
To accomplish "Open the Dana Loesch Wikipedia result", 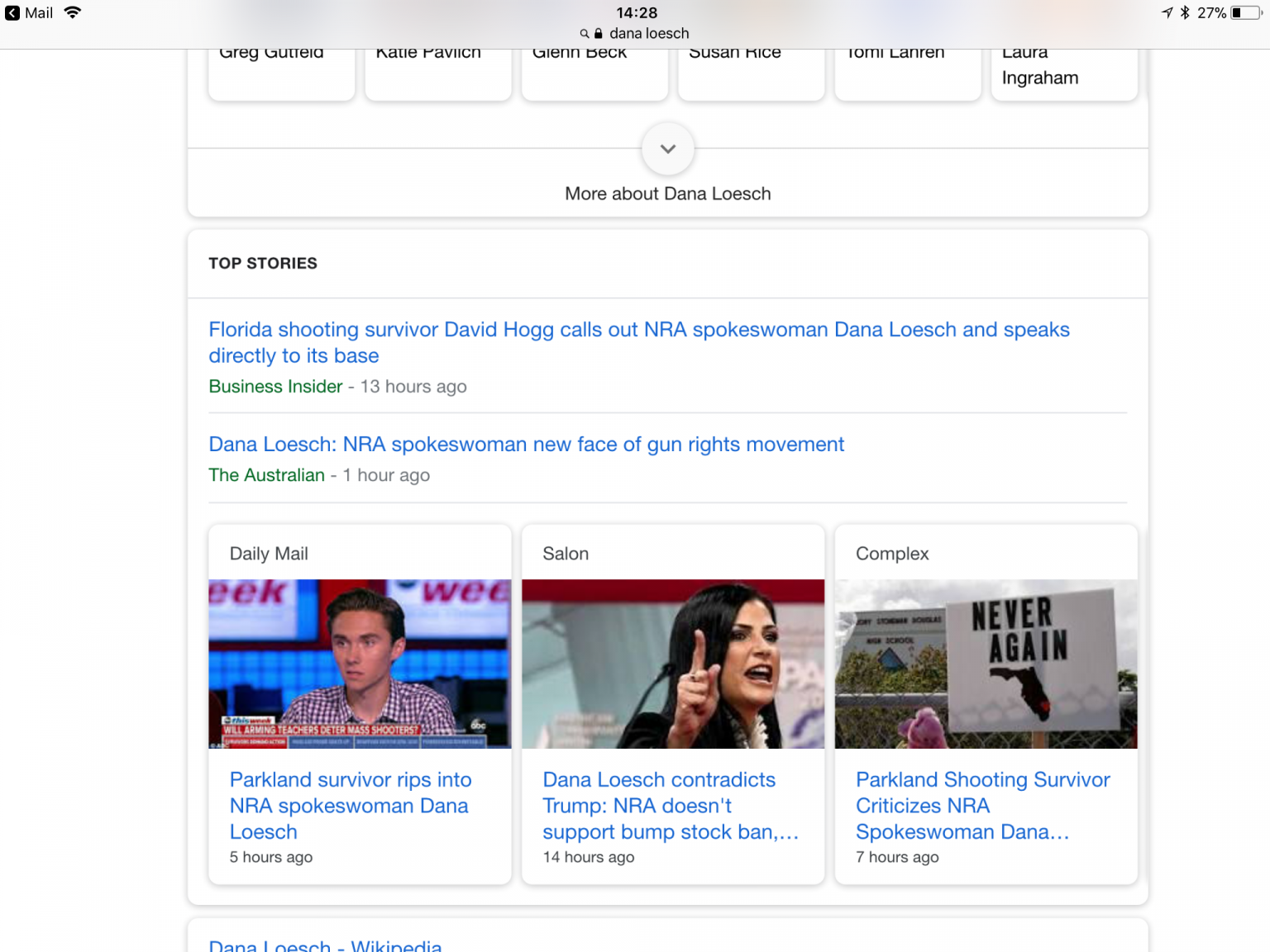I will (325, 945).
